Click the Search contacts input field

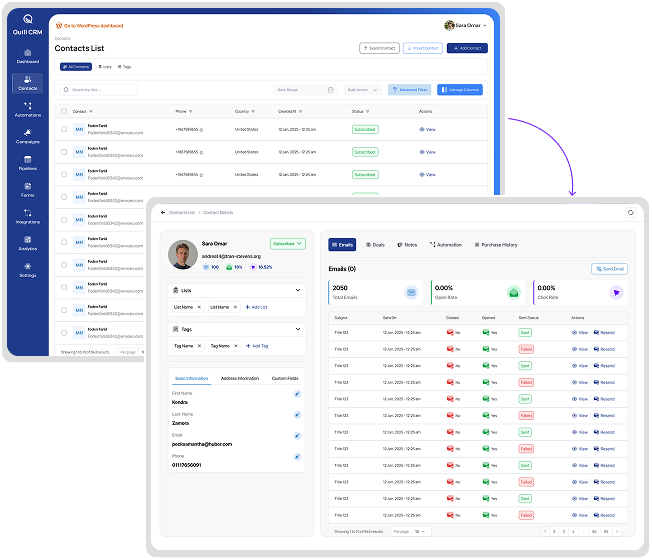pos(97,90)
